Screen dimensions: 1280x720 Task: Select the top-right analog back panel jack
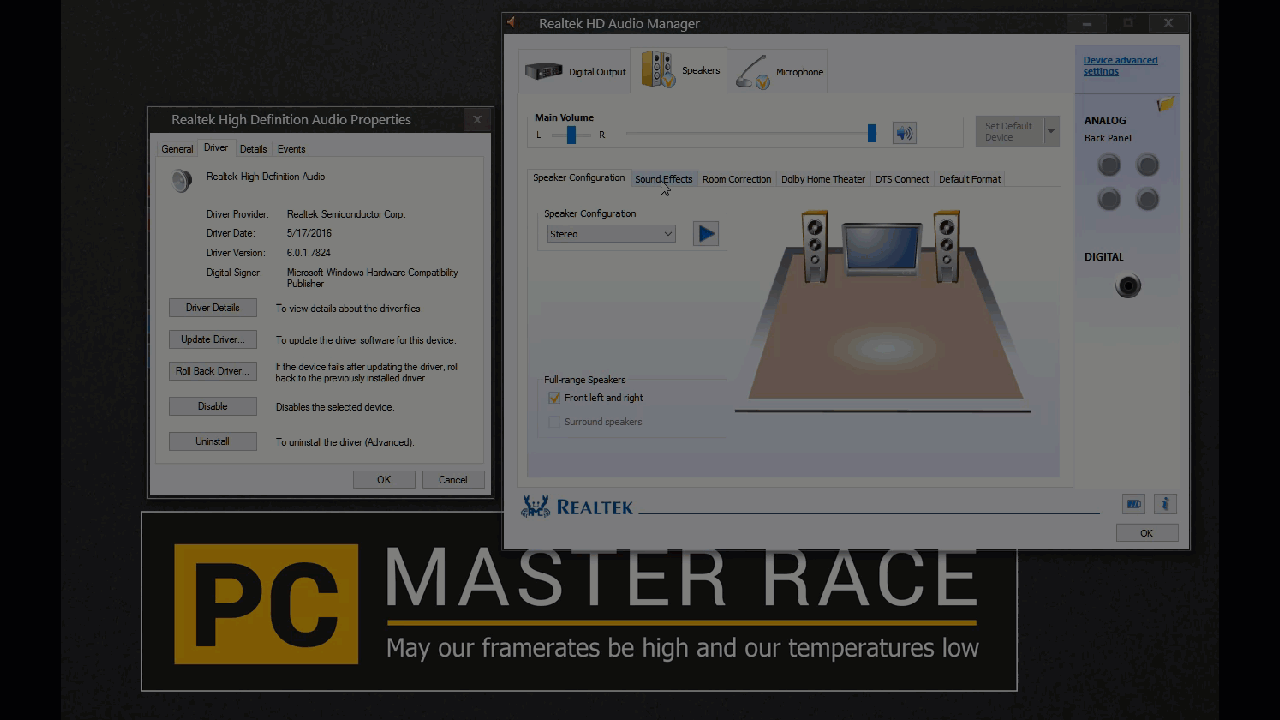coord(1148,164)
